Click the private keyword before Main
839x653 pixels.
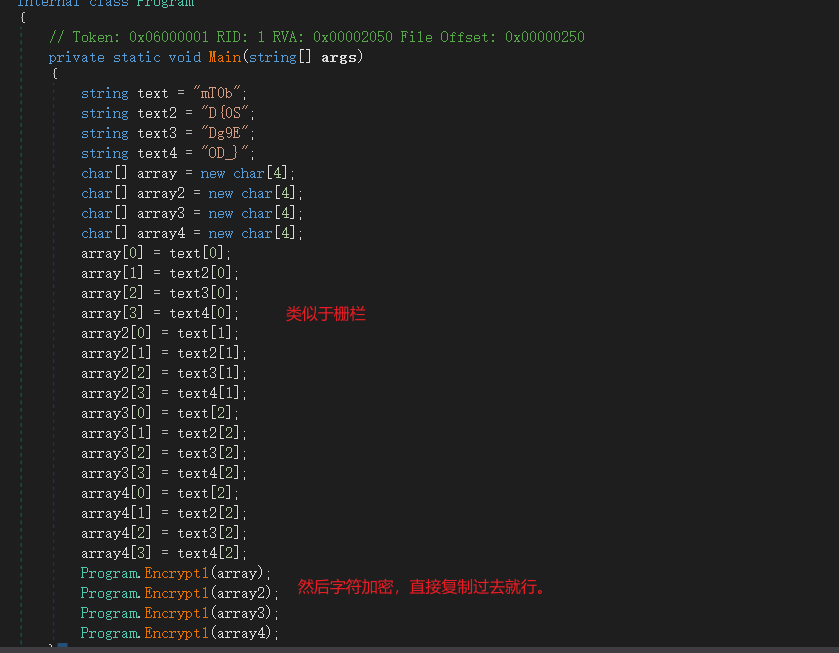pyautogui.click(x=76, y=57)
